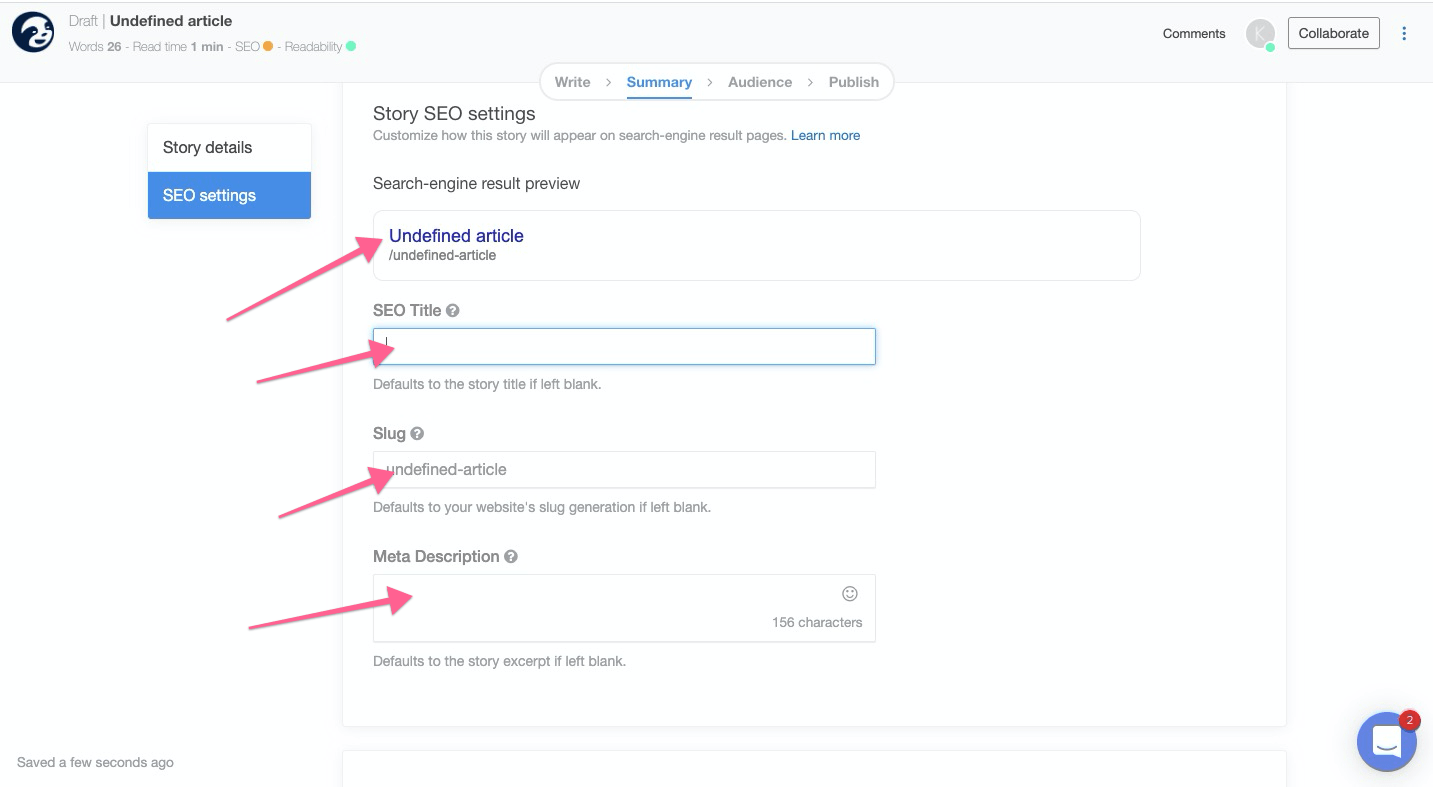Go to the Publish step
This screenshot has height=787, width=1433.
click(x=854, y=82)
